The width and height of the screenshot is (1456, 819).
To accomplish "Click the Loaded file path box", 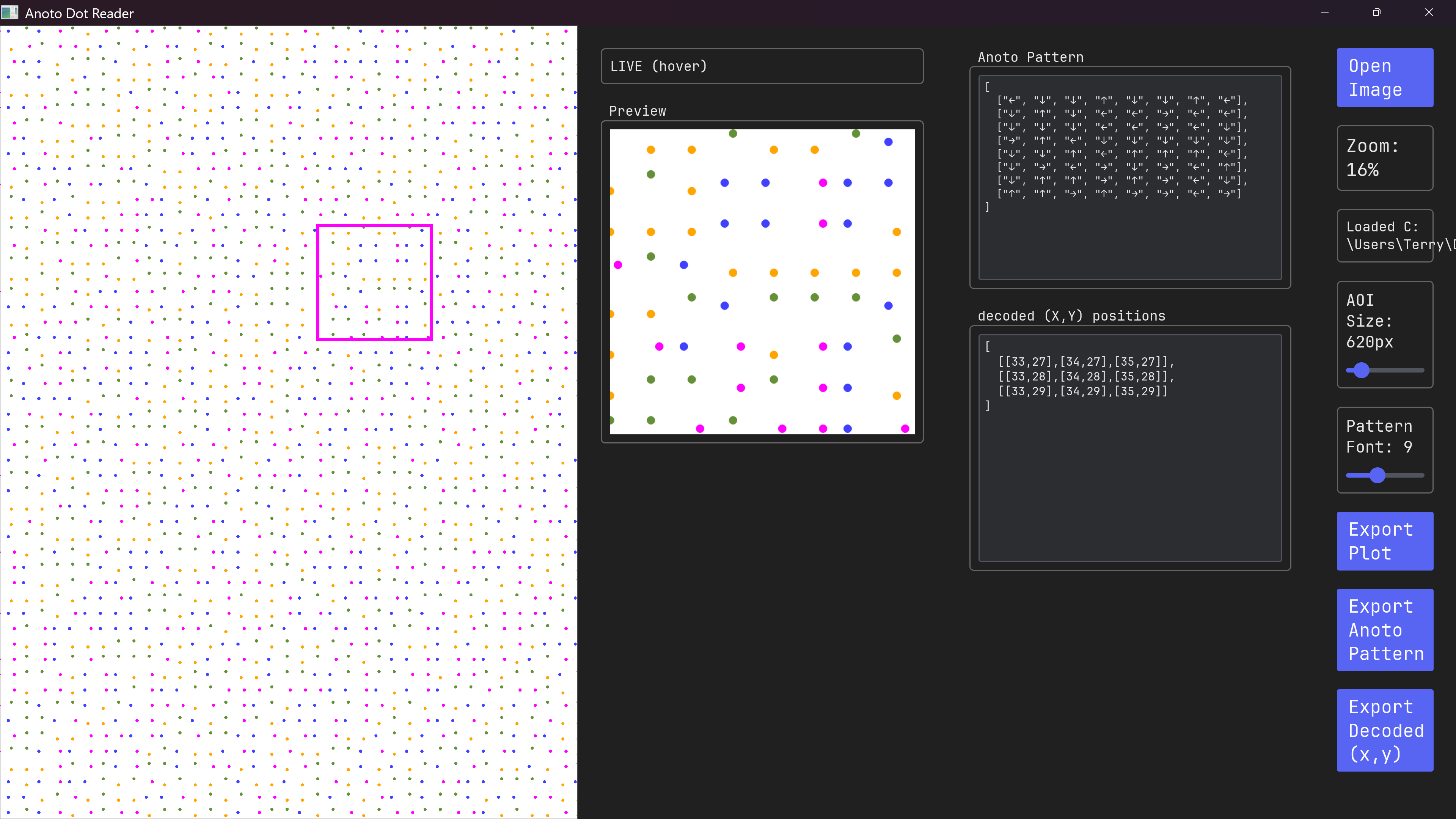I will coord(1385,236).
